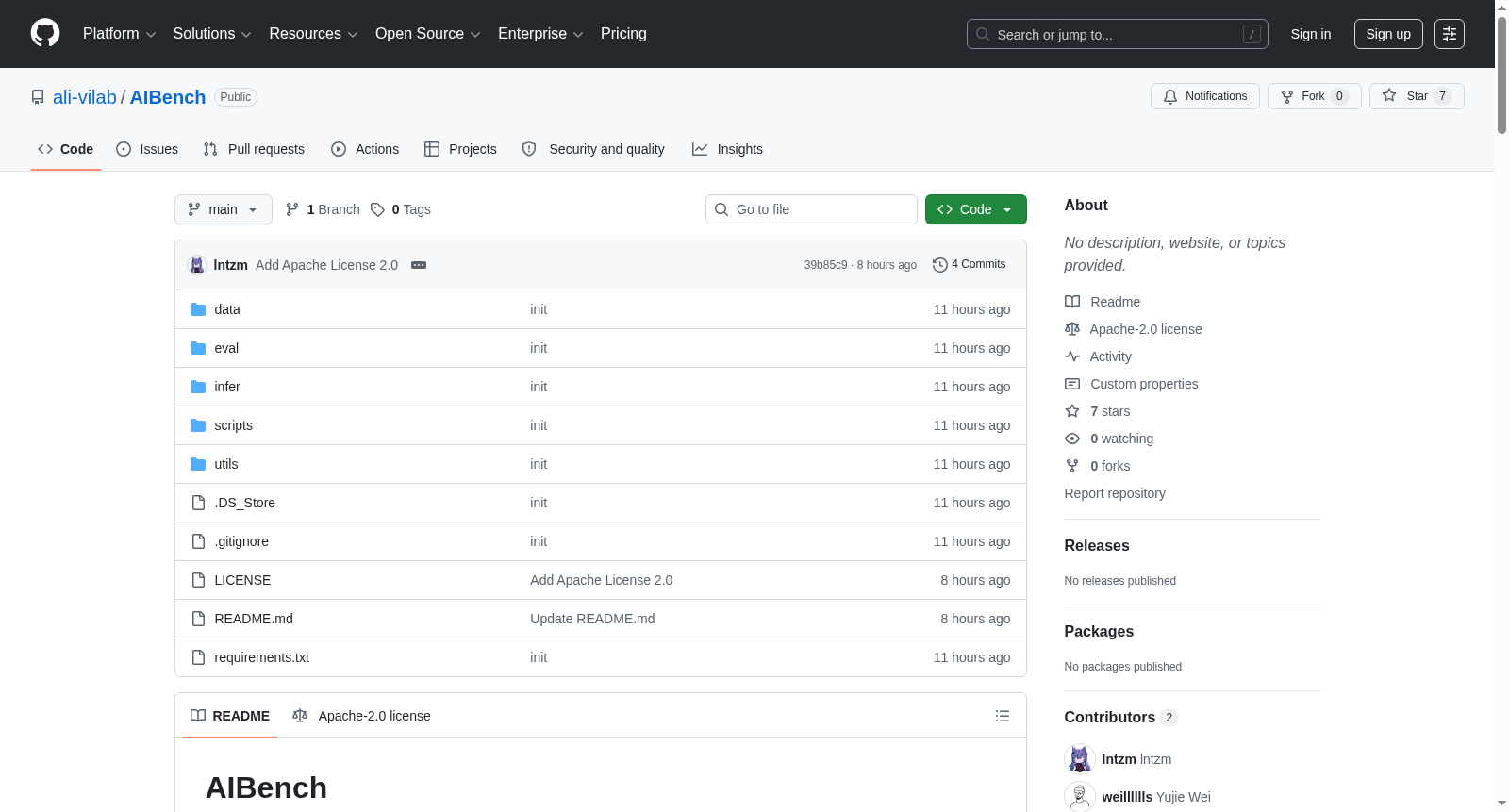Open the Insights tab

pyautogui.click(x=727, y=149)
